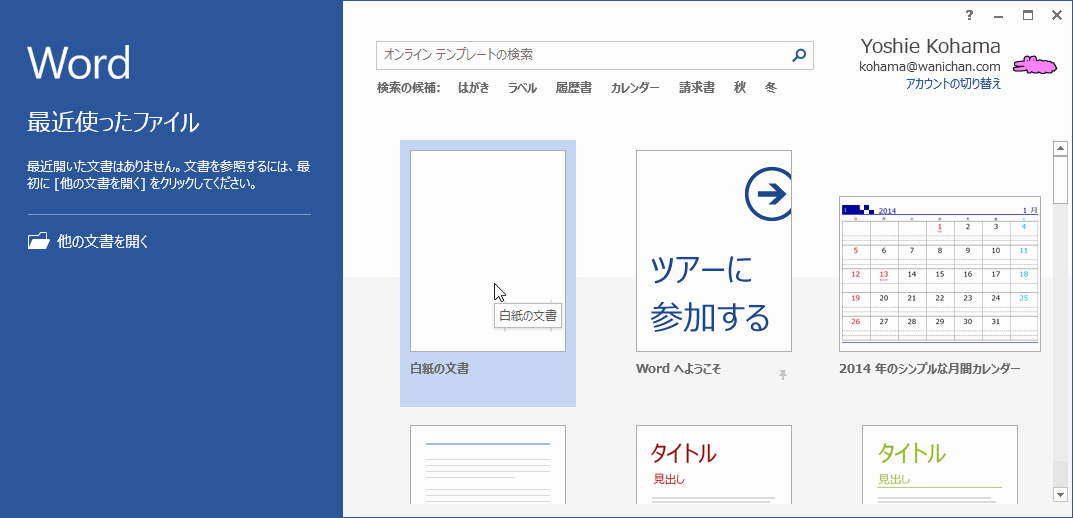Pin the Word へようこそ template
The image size is (1073, 518).
(x=783, y=374)
